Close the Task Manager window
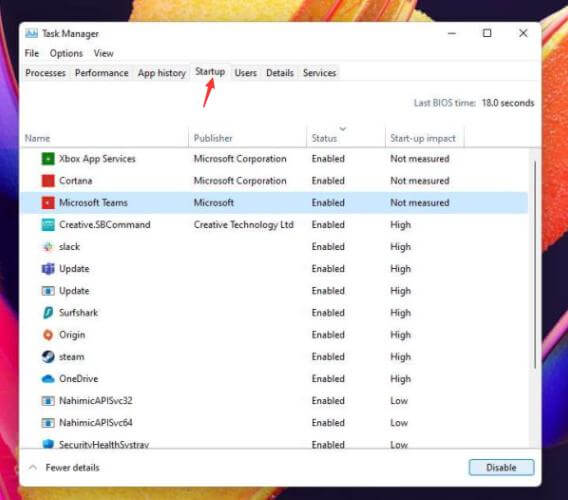Screen dimensions: 568x500 coord(523,33)
